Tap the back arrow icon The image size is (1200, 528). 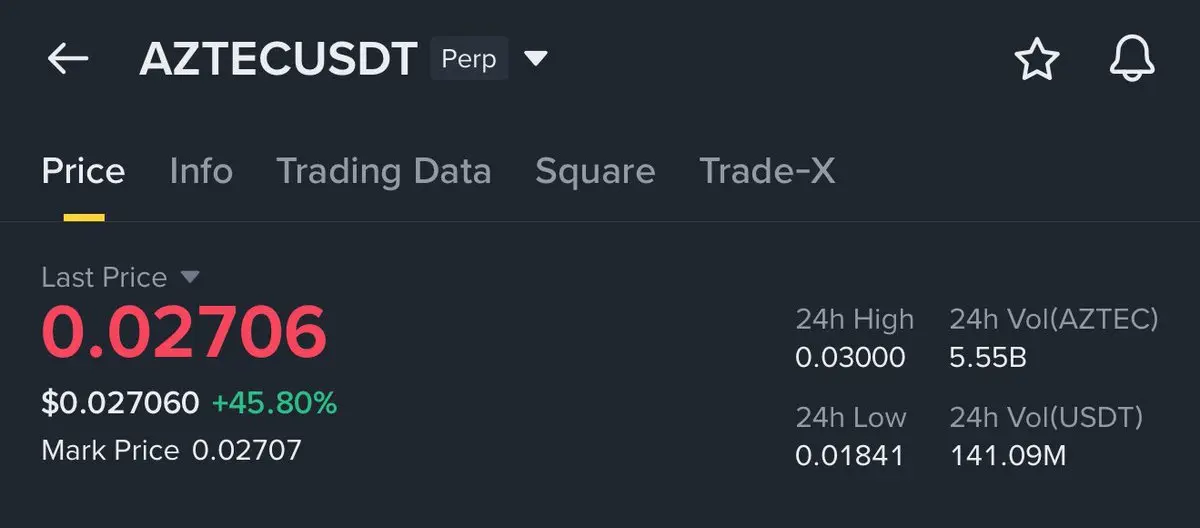coord(68,60)
